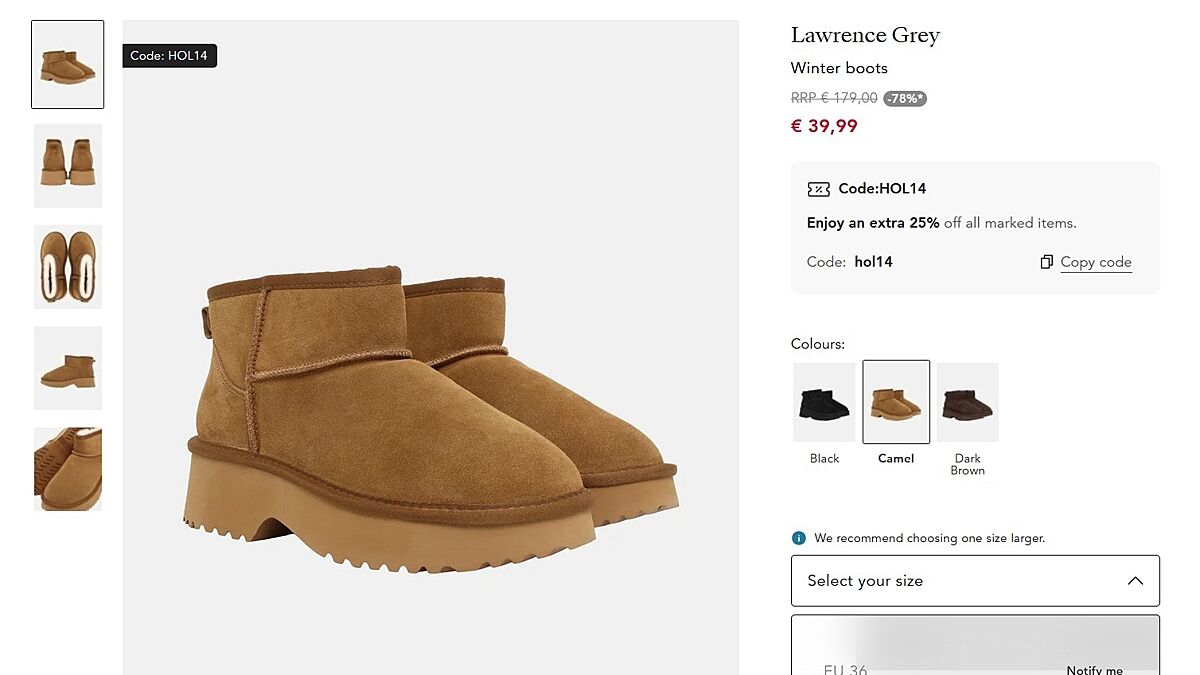
Task: Click the Copy code link
Action: [1096, 262]
